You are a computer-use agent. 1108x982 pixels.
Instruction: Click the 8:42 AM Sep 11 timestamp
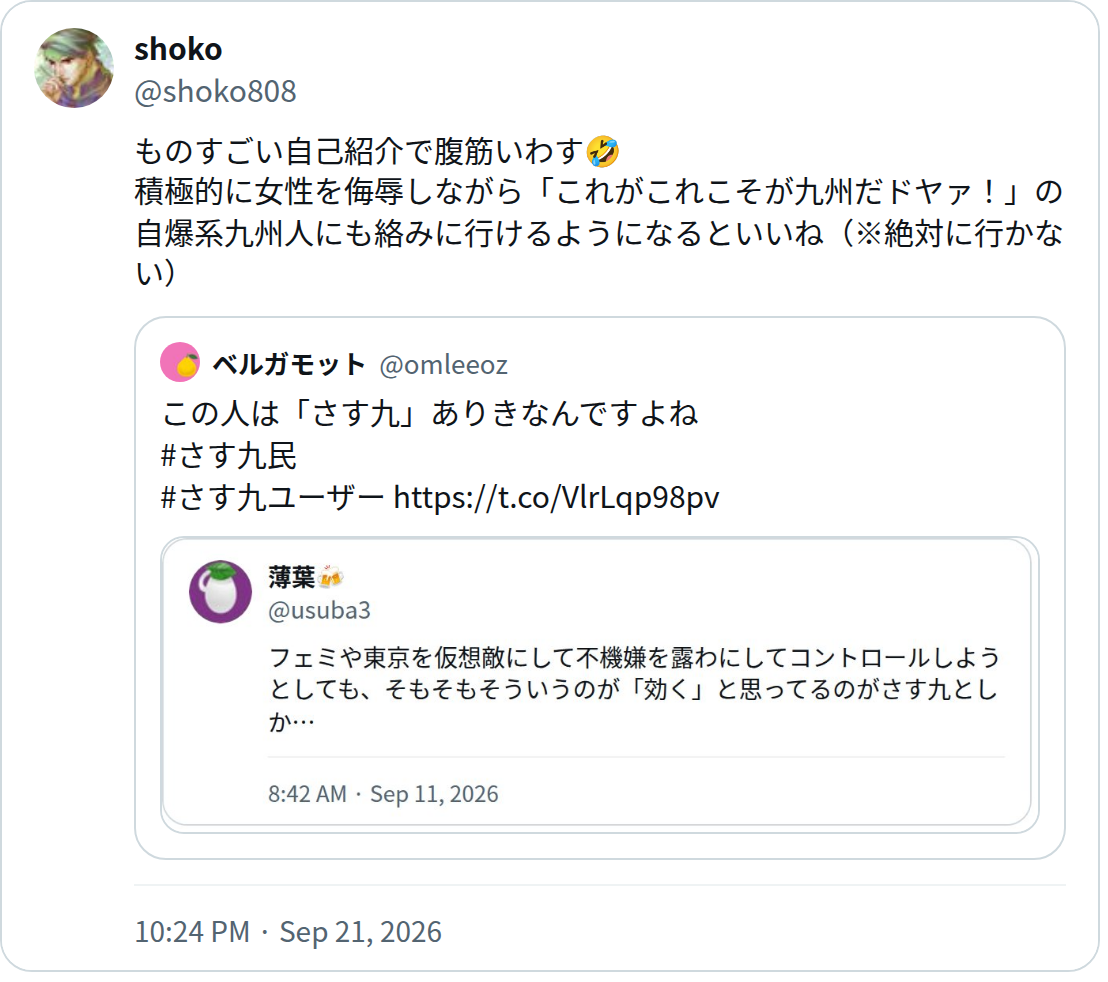point(383,794)
